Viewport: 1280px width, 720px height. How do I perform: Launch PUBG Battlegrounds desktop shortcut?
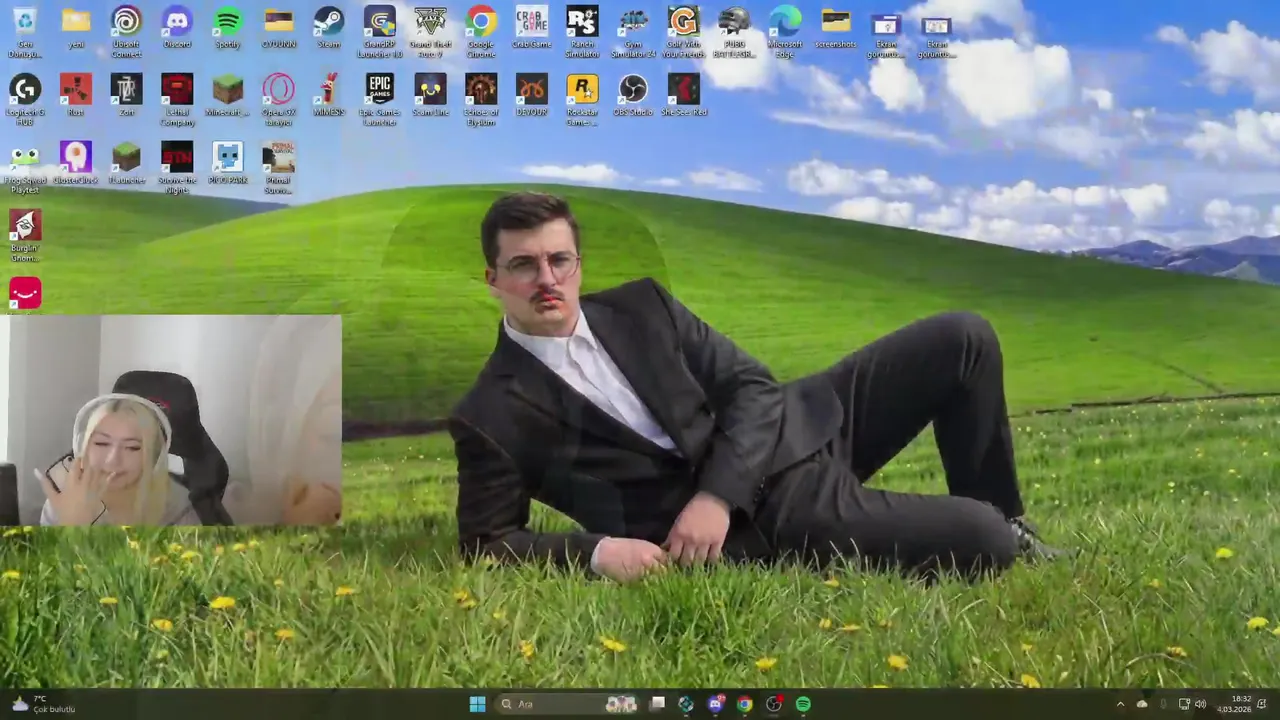tap(734, 32)
